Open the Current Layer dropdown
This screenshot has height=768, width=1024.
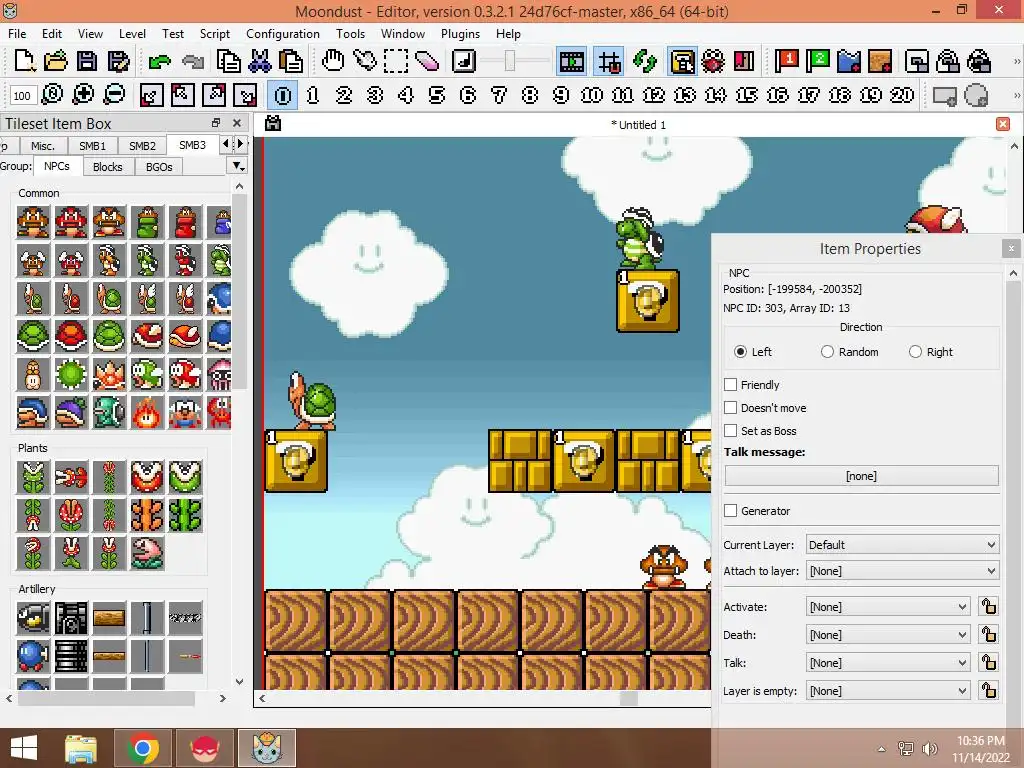tap(902, 545)
